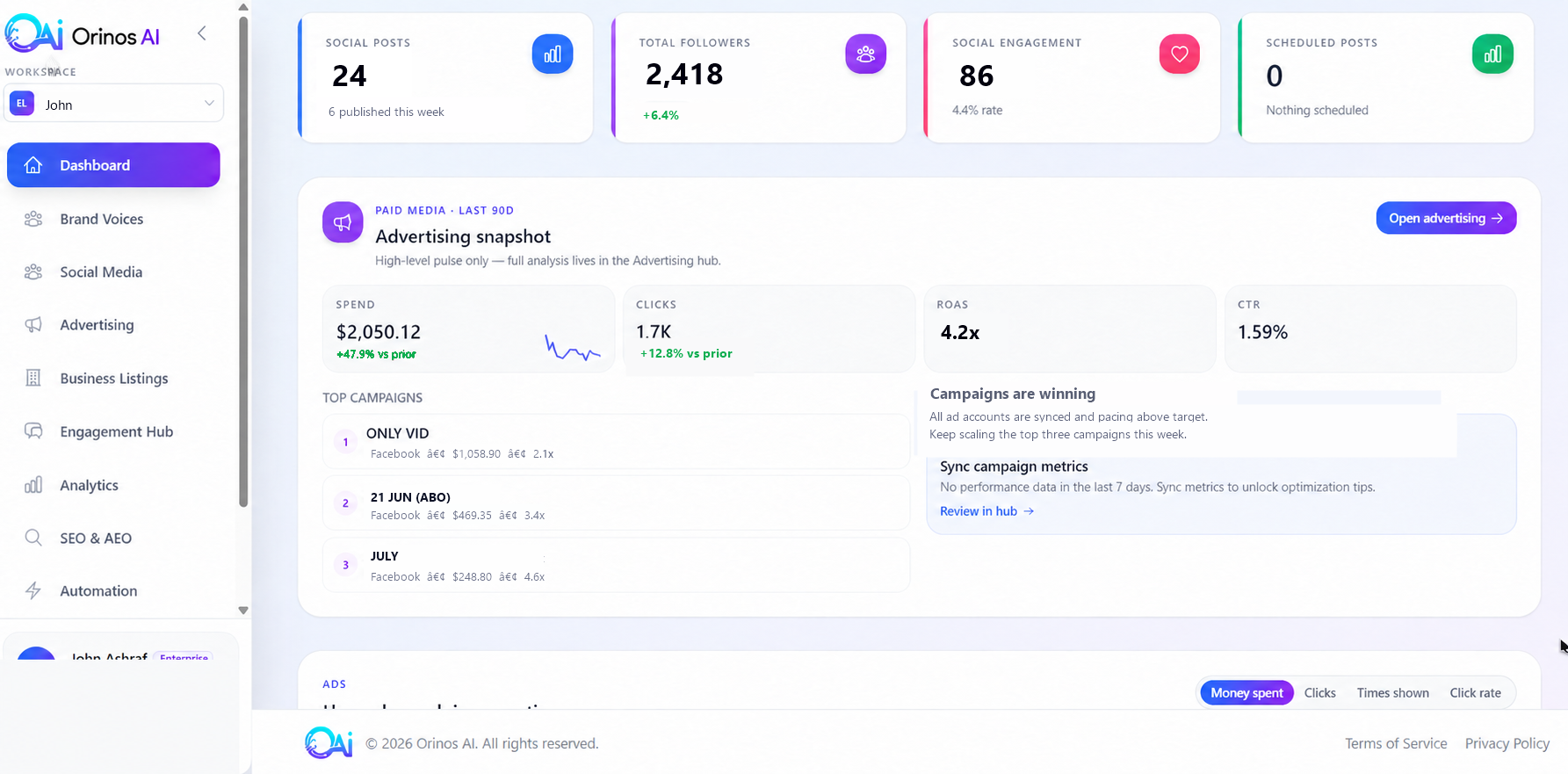Follow the Review in hub link
Screen dimensions: 1568x774
click(x=986, y=511)
